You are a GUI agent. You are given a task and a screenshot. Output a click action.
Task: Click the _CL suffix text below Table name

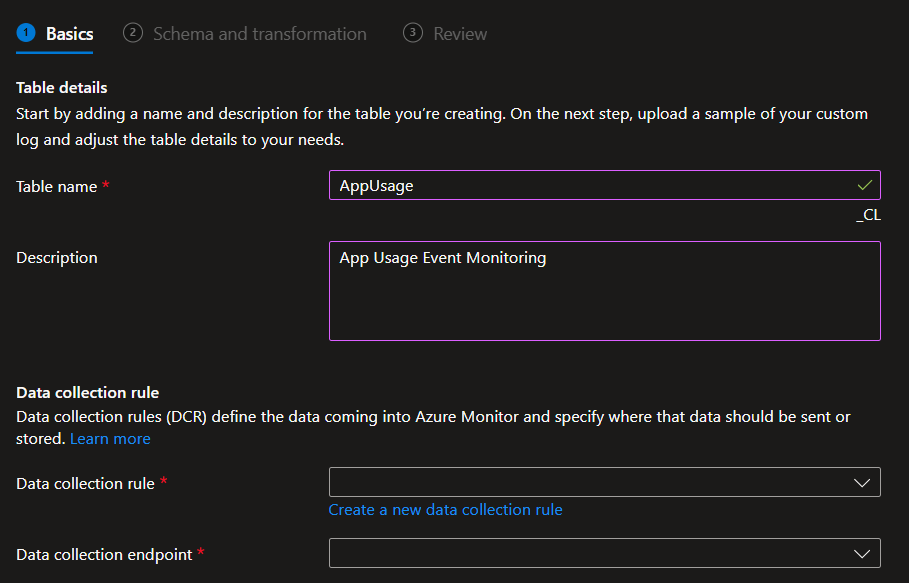(x=868, y=214)
